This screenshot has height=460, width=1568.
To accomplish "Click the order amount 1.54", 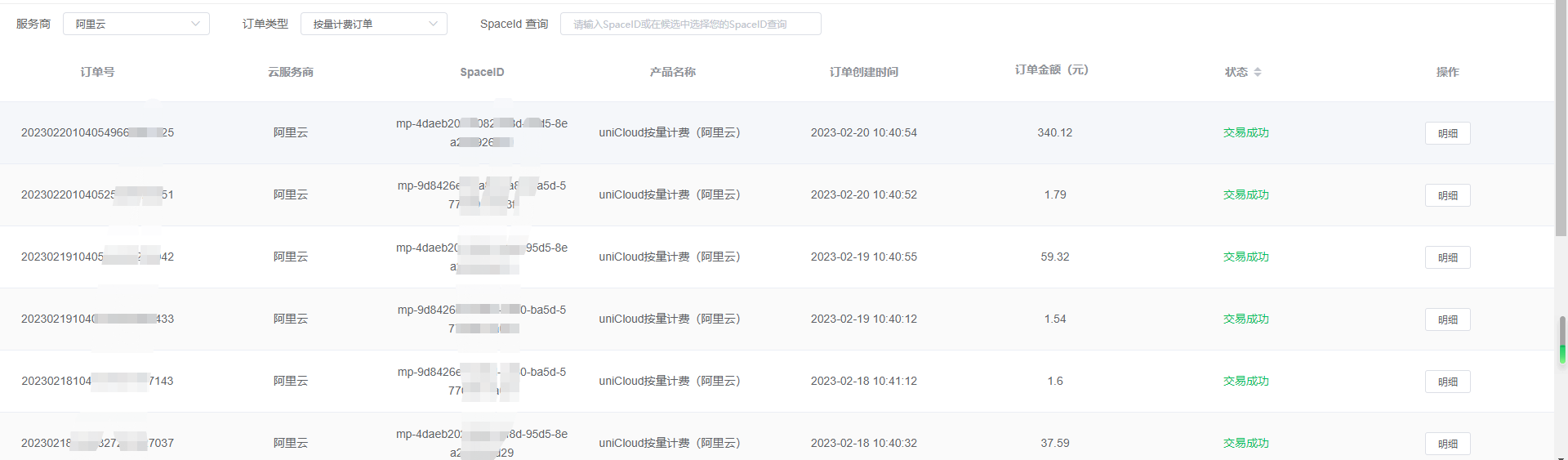I will click(x=1055, y=319).
